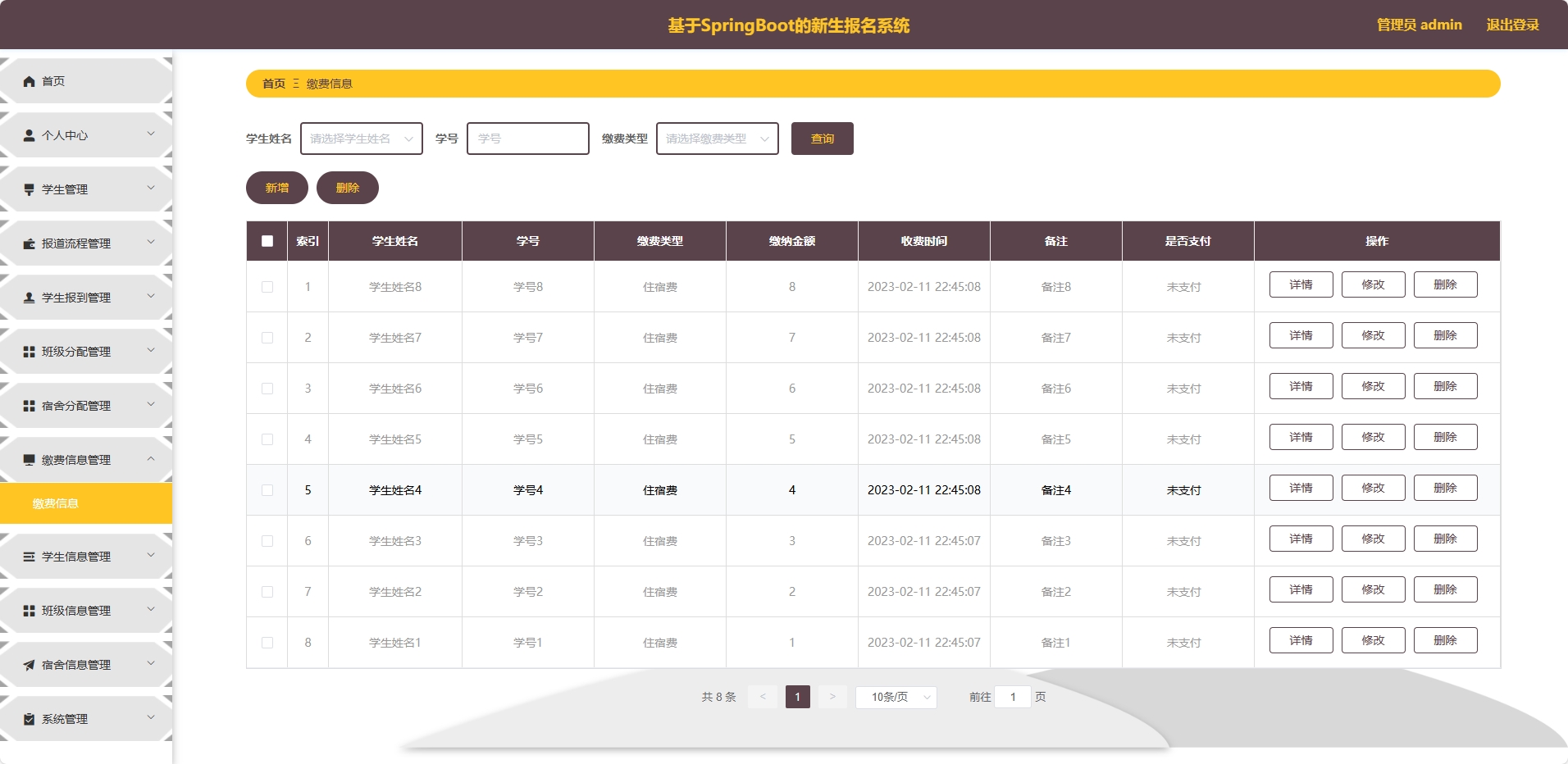
Task: Click the 学号7 table cell
Action: (x=528, y=338)
